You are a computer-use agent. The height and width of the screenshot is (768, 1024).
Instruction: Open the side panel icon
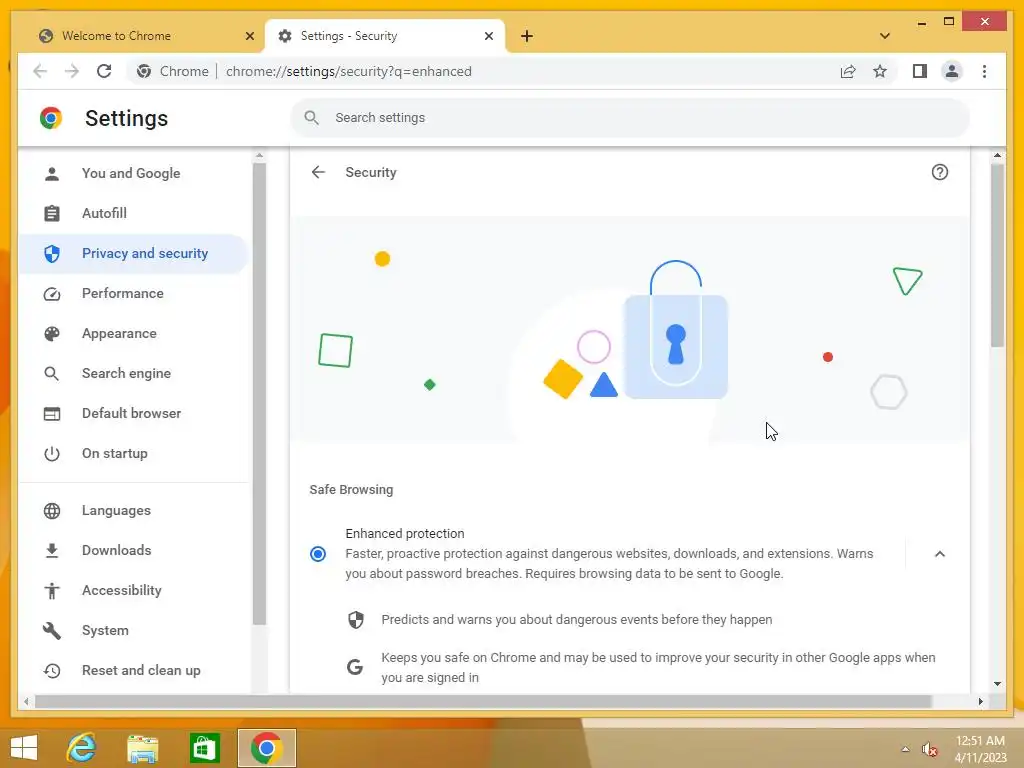click(920, 71)
